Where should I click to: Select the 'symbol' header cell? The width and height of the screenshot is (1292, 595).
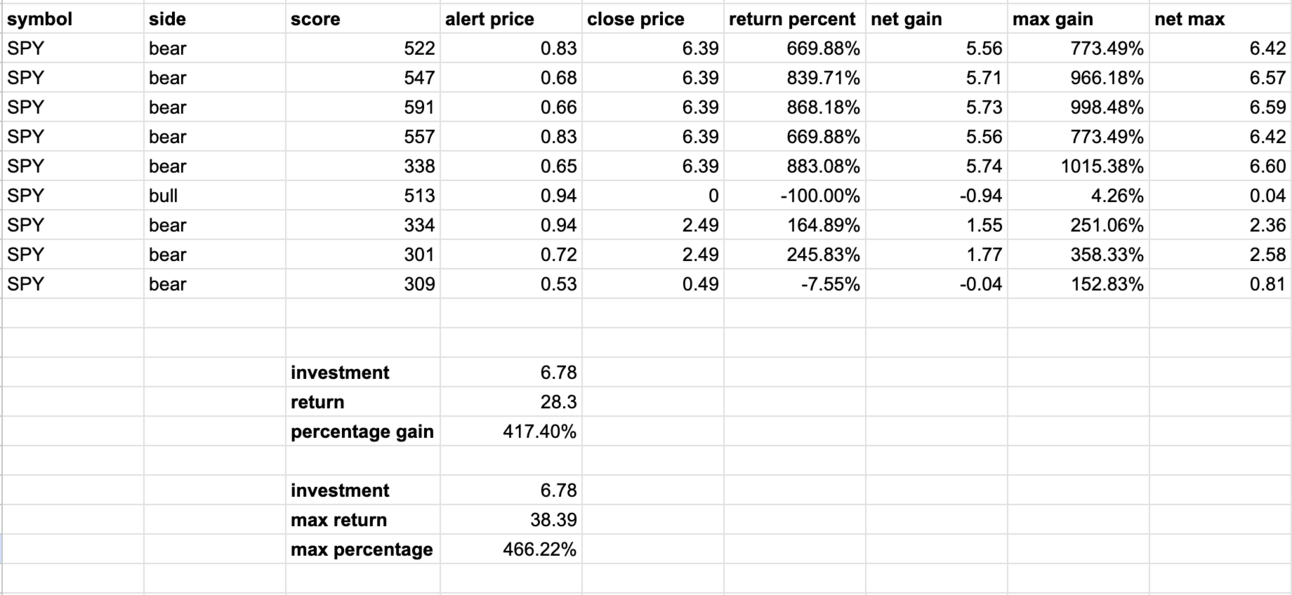[x=72, y=18]
